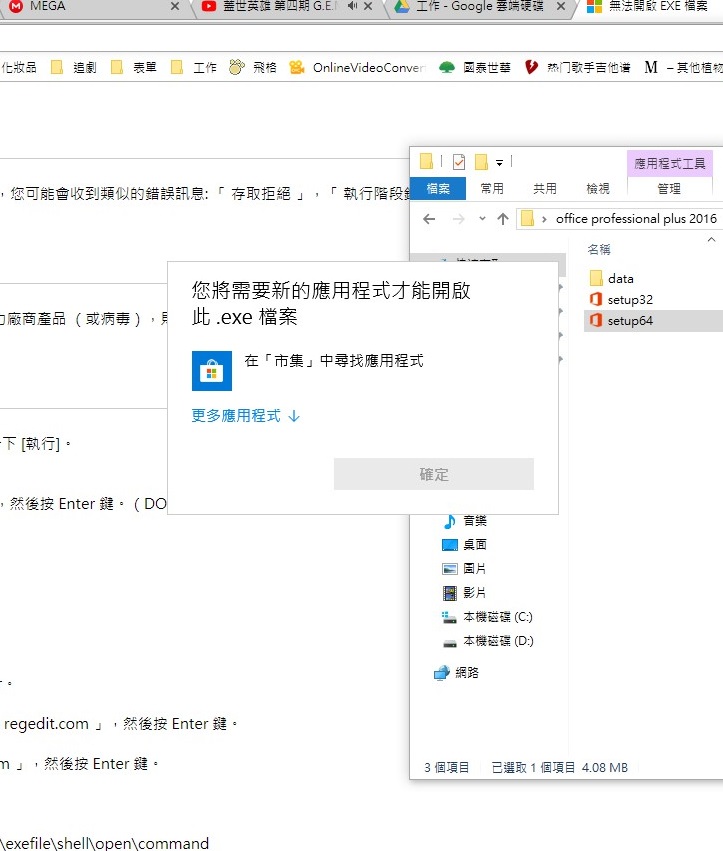Screen dimensions: 723x851
Task: Sort by the 名稱 column header
Action: (x=599, y=249)
